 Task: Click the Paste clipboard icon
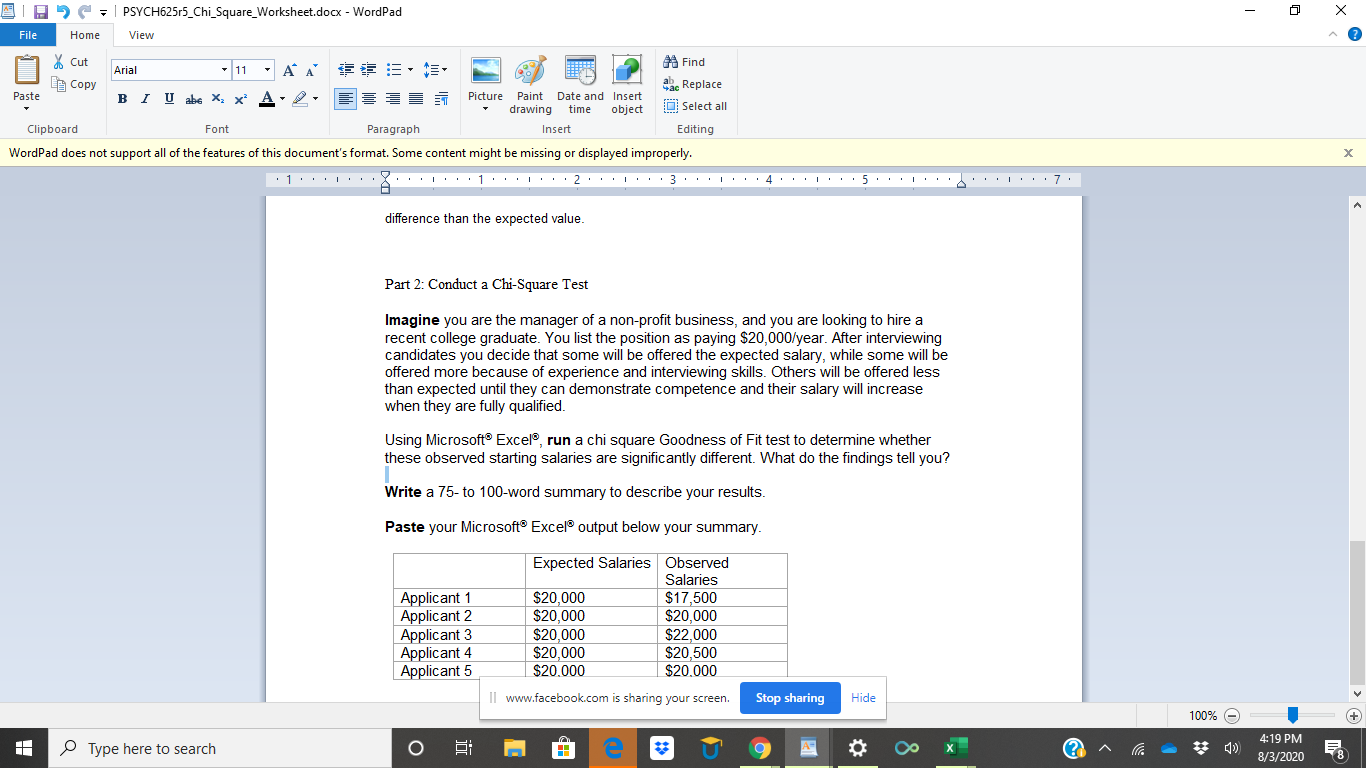pos(26,71)
